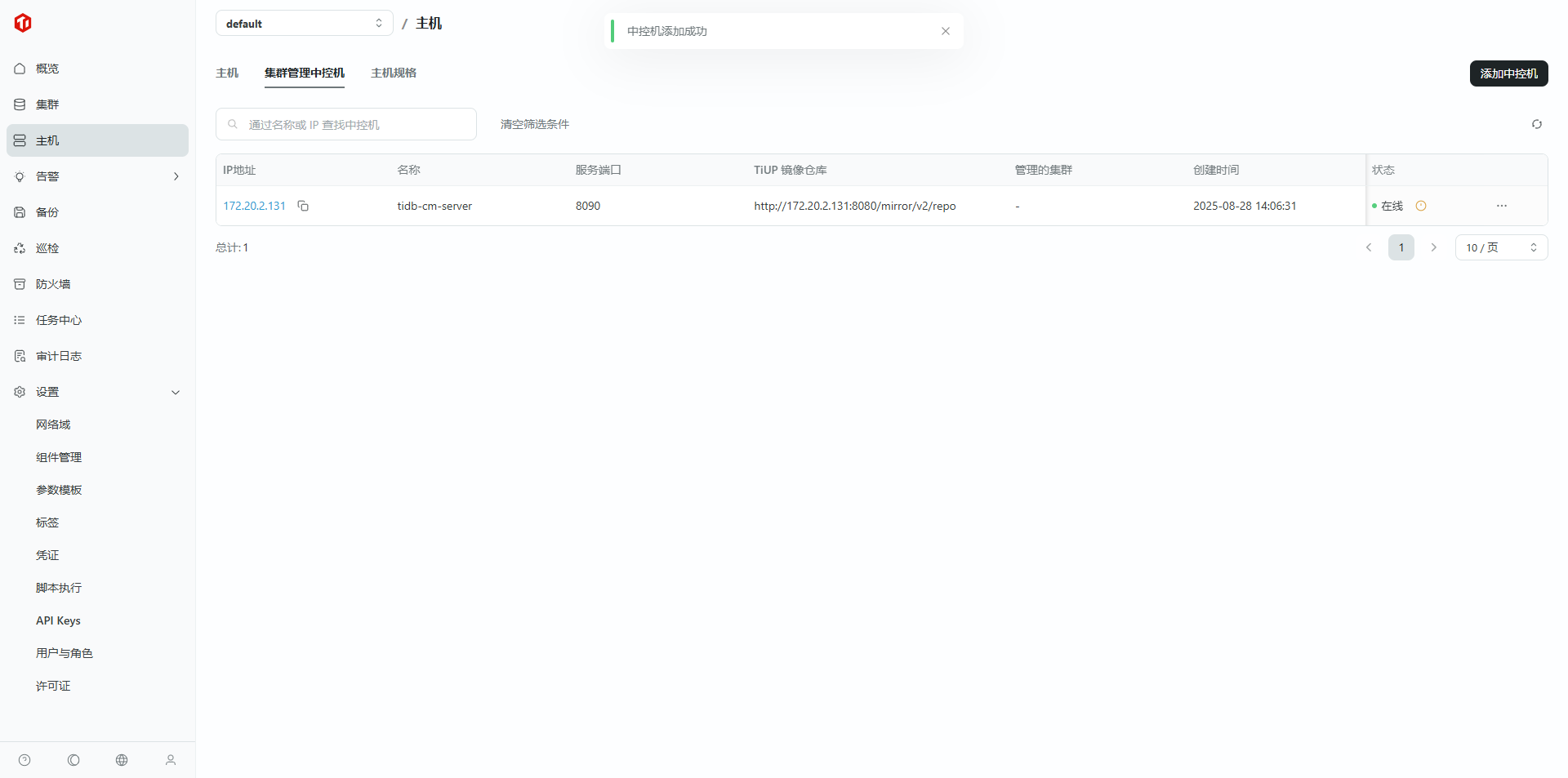Click the 添加中控机 button

click(x=1508, y=73)
